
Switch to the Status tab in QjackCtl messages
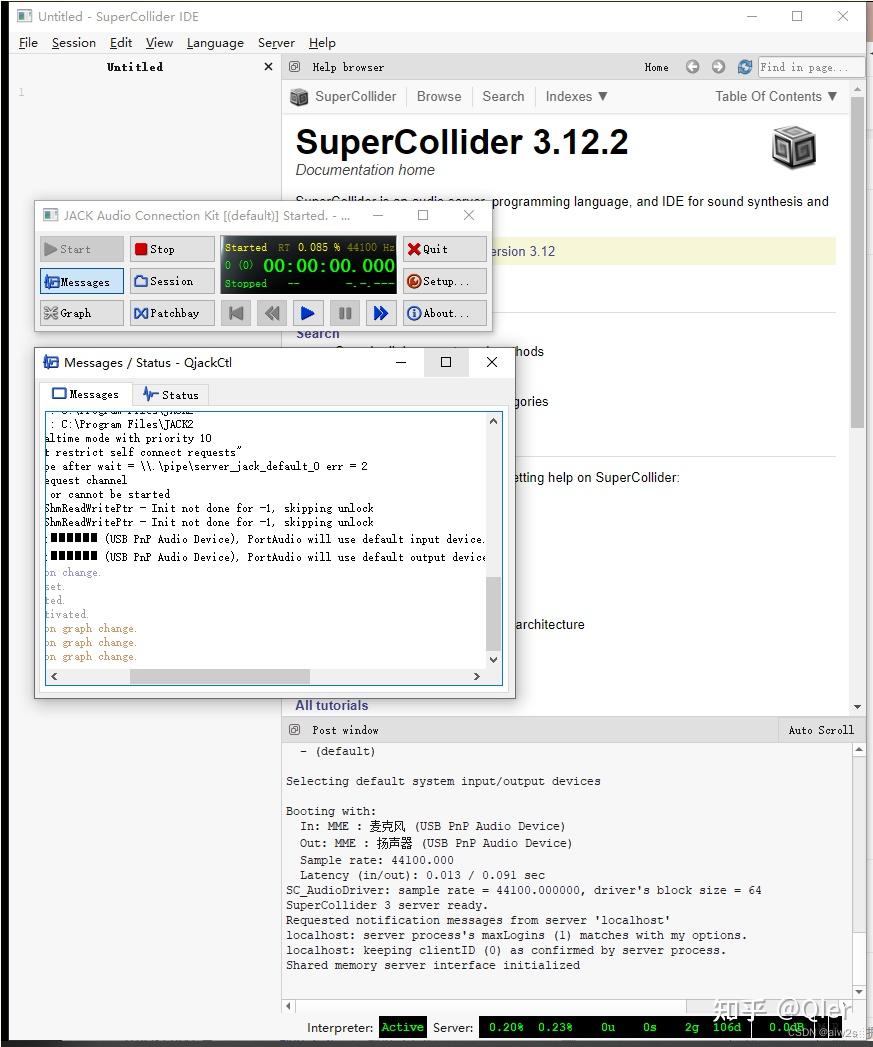pyautogui.click(x=170, y=394)
